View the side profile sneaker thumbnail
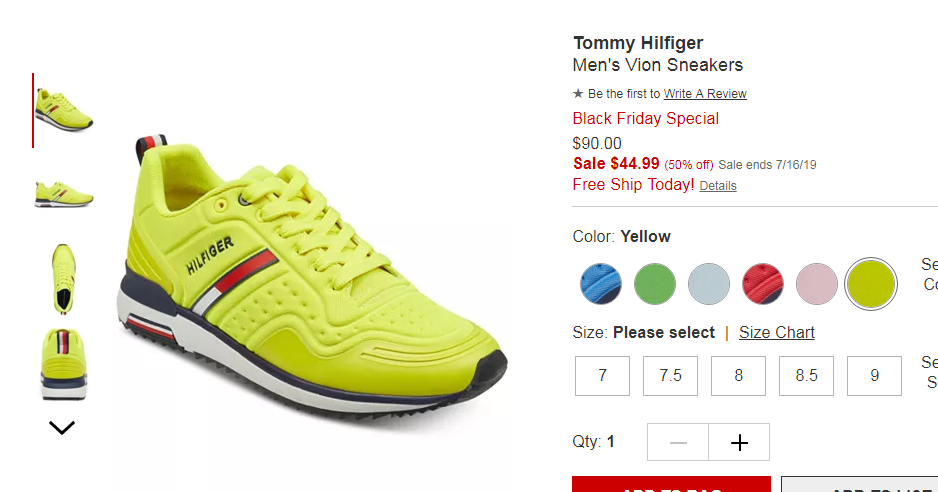 tap(64, 195)
